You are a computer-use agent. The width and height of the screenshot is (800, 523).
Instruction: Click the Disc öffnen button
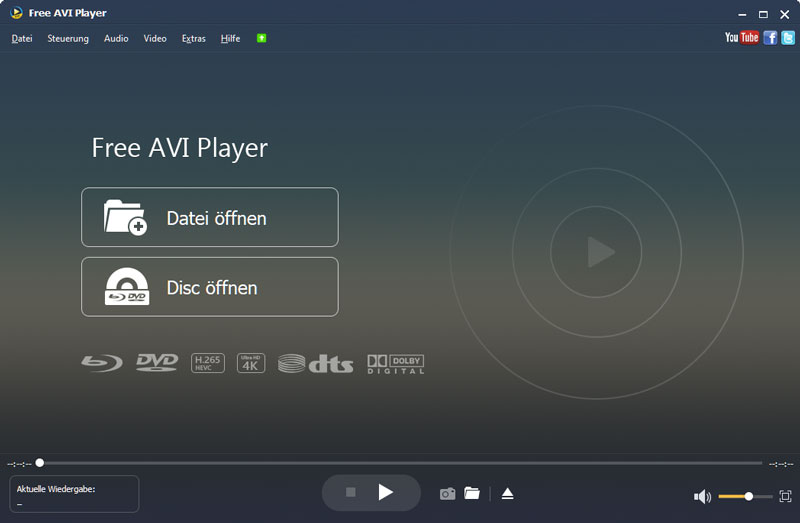[x=210, y=287]
